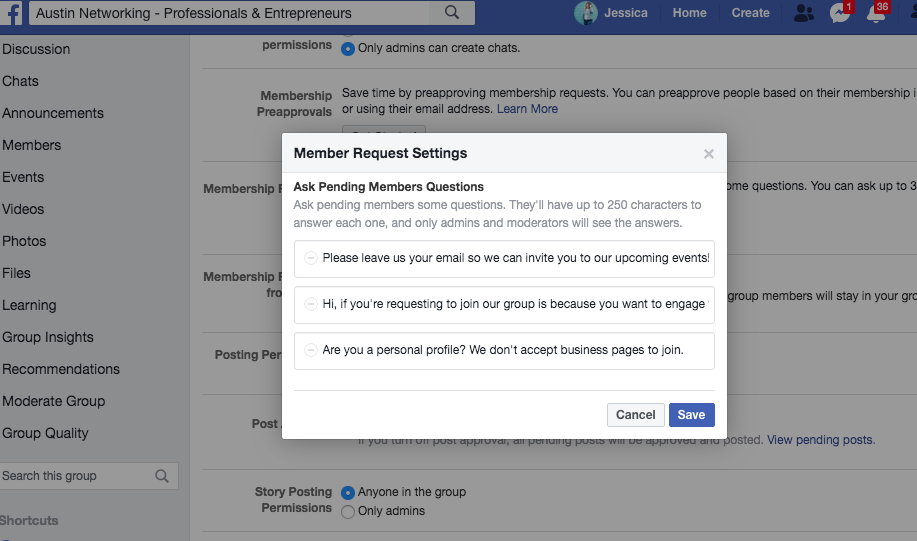
Task: Save the member request questions
Action: (x=691, y=415)
